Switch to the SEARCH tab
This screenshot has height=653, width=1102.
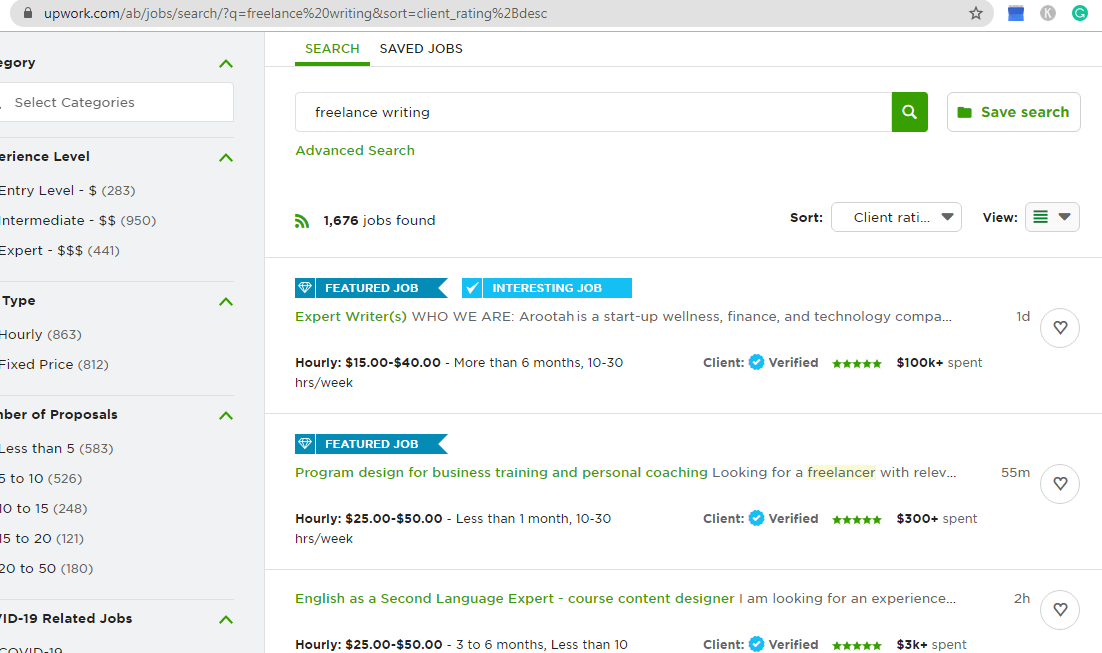coord(332,49)
